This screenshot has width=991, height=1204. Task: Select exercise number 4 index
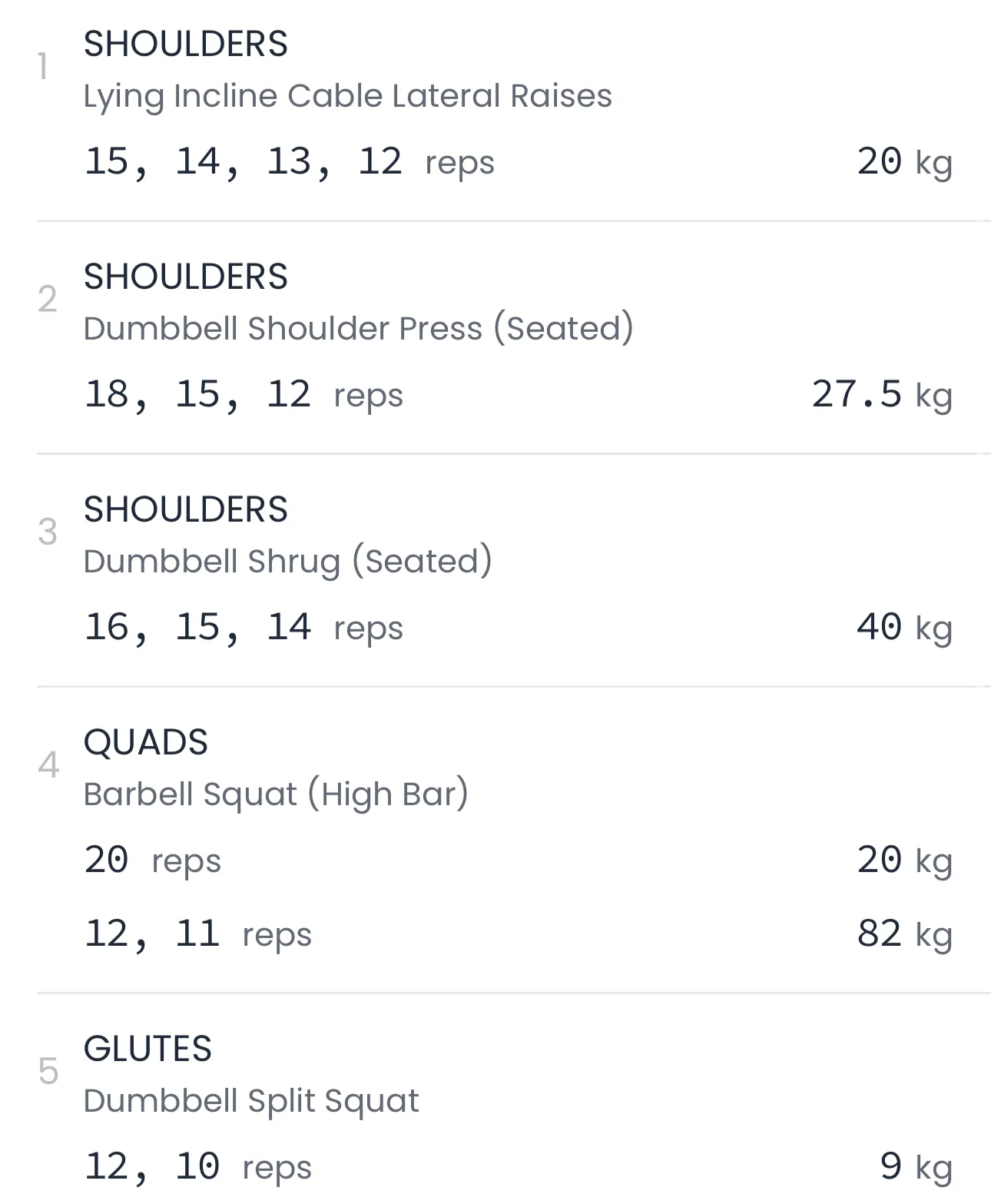pos(48,765)
